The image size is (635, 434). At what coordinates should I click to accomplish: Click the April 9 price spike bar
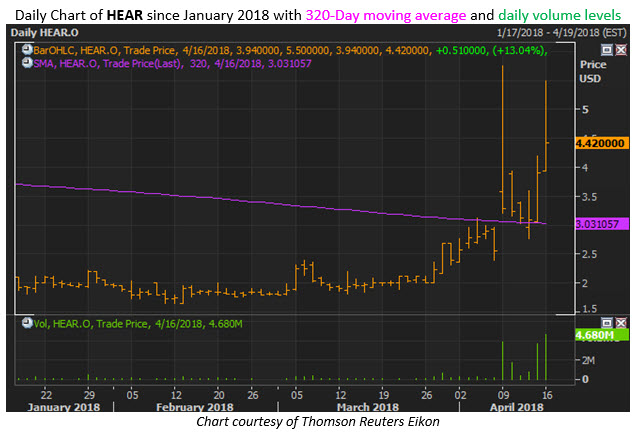click(503, 140)
